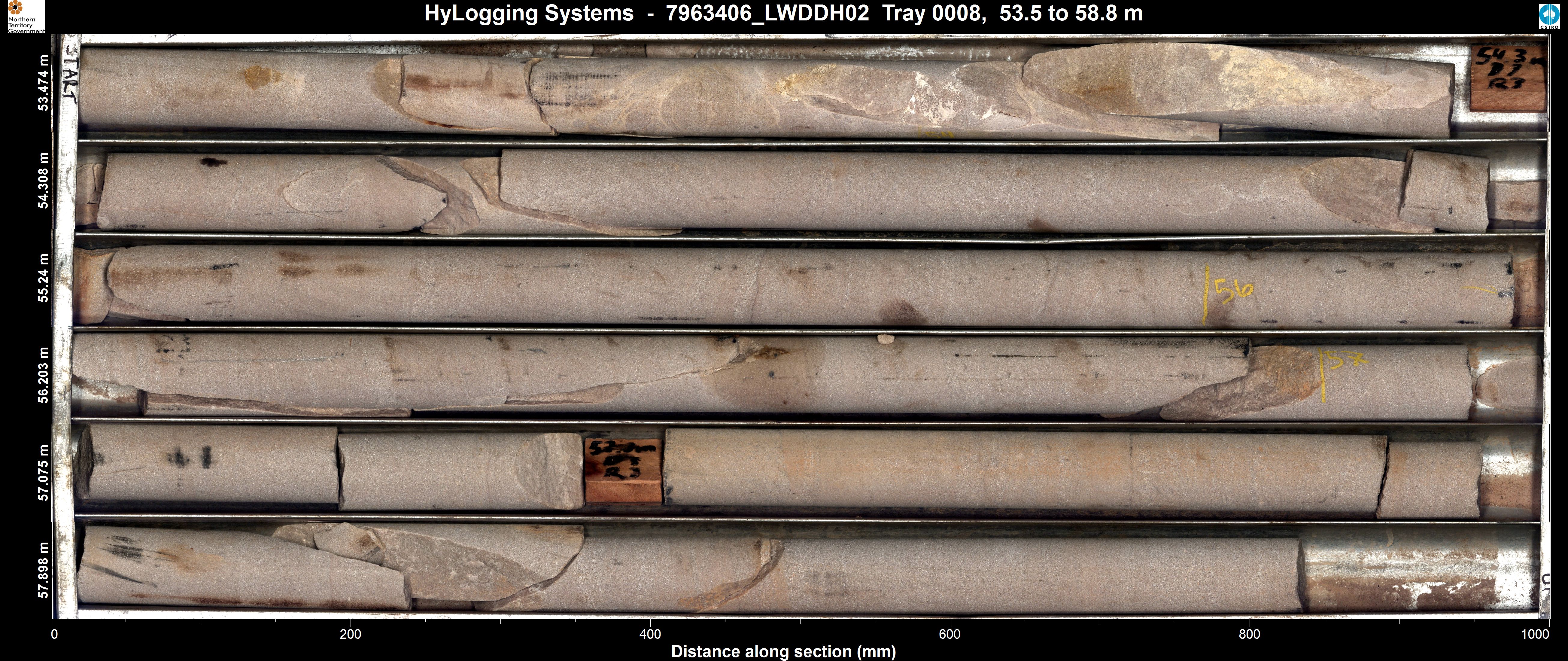This screenshot has height=661, width=1568.
Task: Click the CSIRO logo icon
Action: click(1549, 17)
